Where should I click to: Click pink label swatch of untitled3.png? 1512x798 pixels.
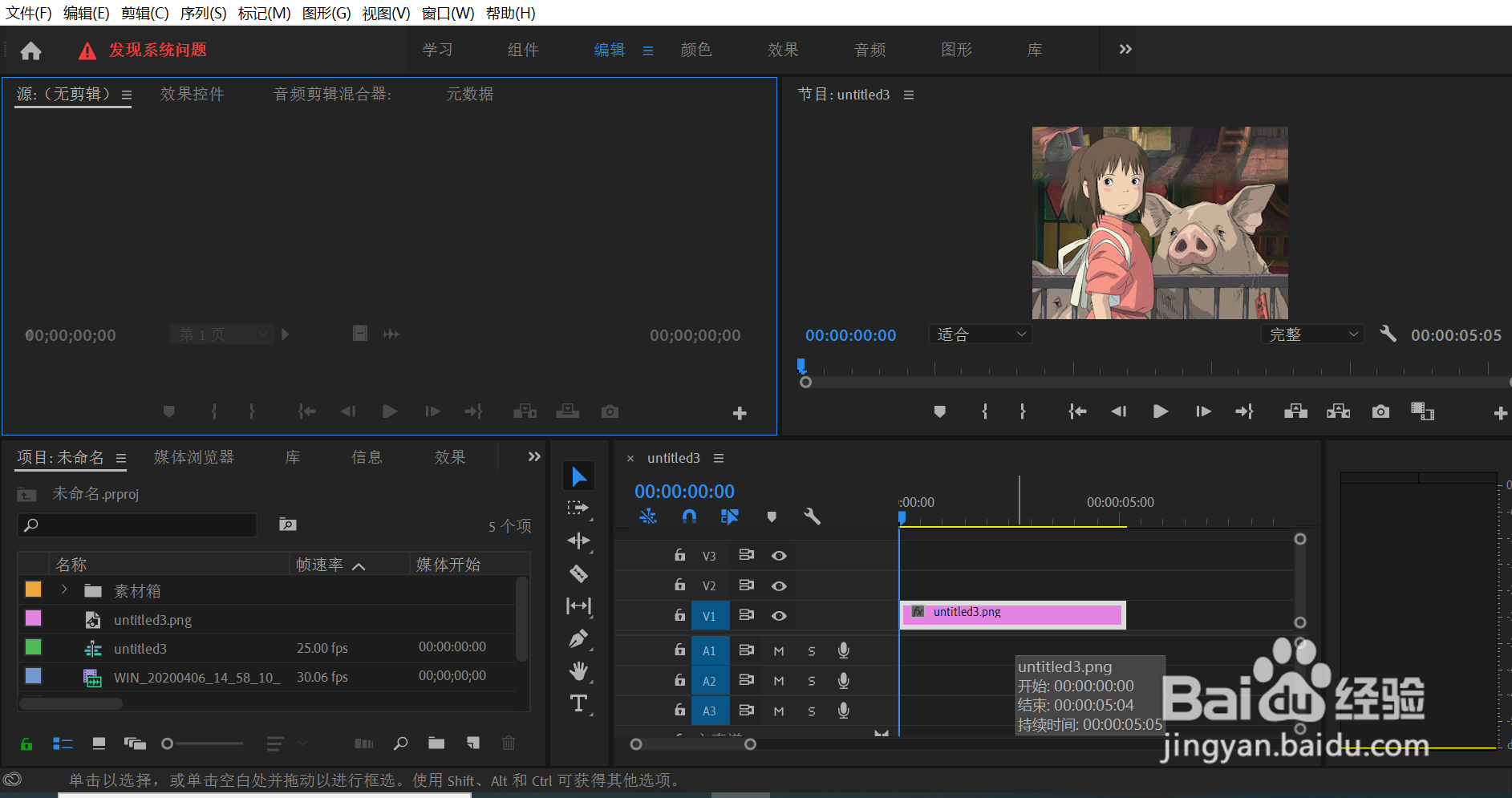click(33, 618)
